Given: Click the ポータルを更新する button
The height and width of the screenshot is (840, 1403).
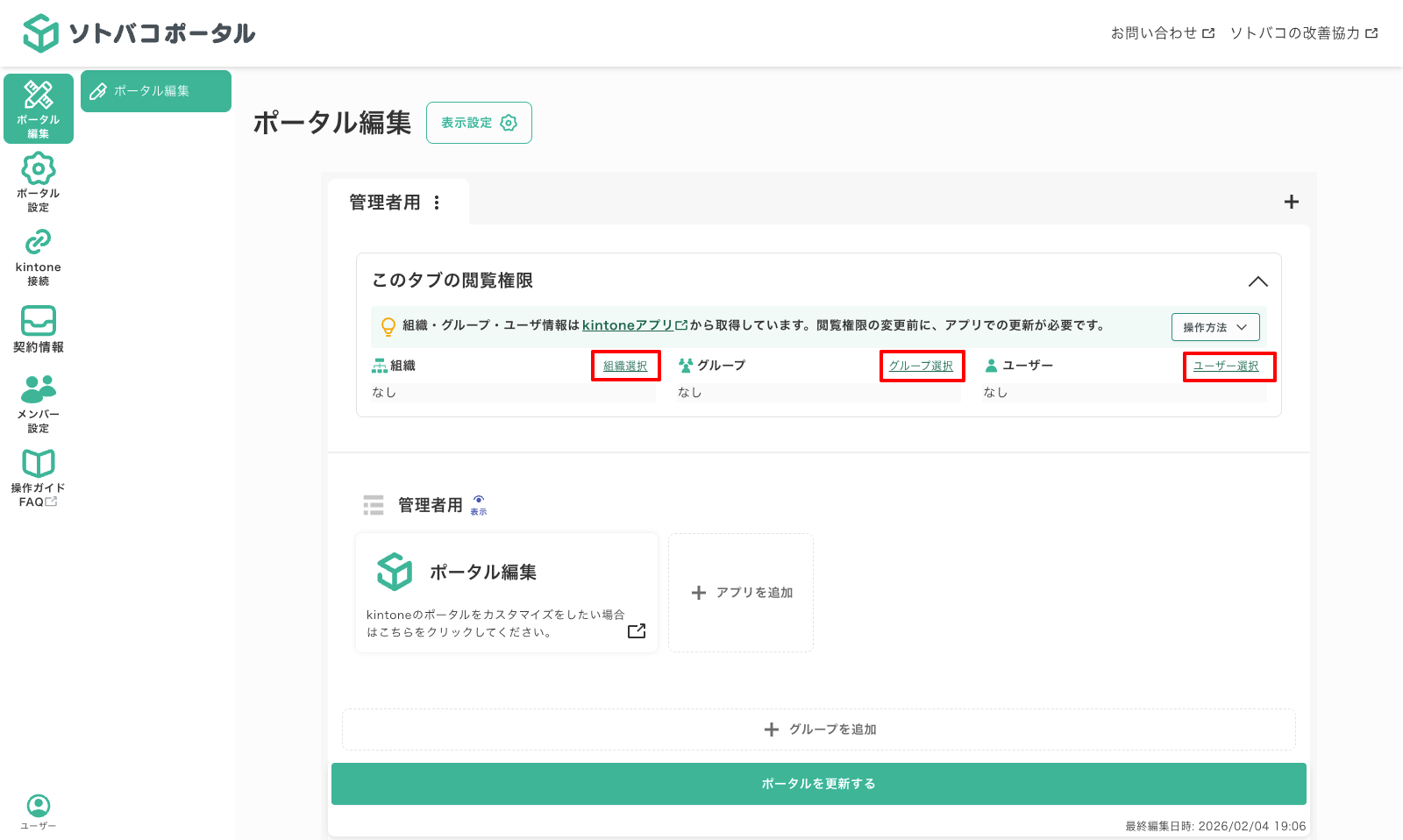Looking at the screenshot, I should tap(817, 783).
